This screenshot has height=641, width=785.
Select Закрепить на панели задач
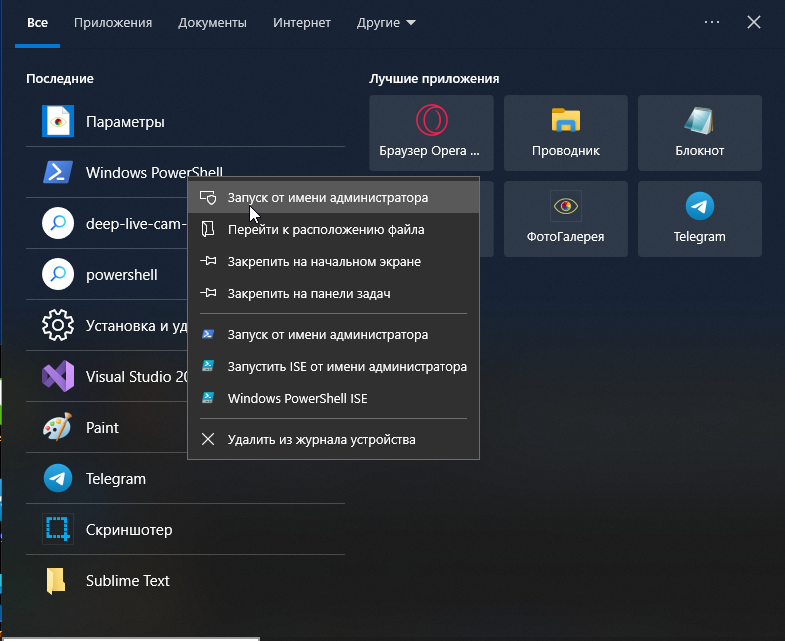coord(308,294)
